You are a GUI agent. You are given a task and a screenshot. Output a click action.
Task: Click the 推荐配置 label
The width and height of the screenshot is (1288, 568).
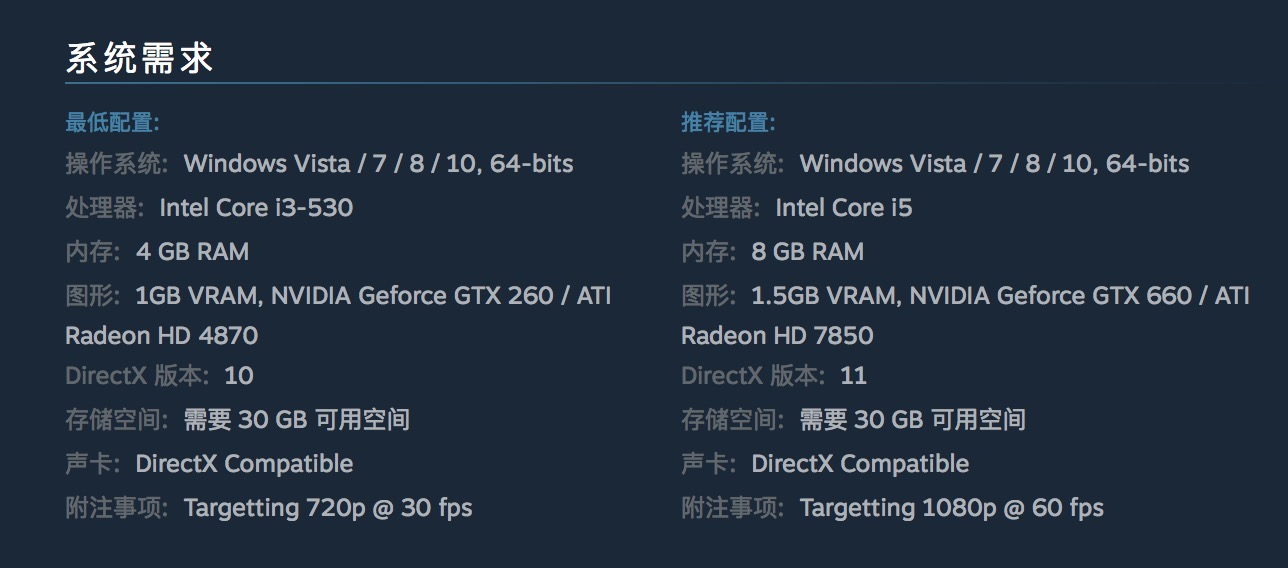point(728,123)
